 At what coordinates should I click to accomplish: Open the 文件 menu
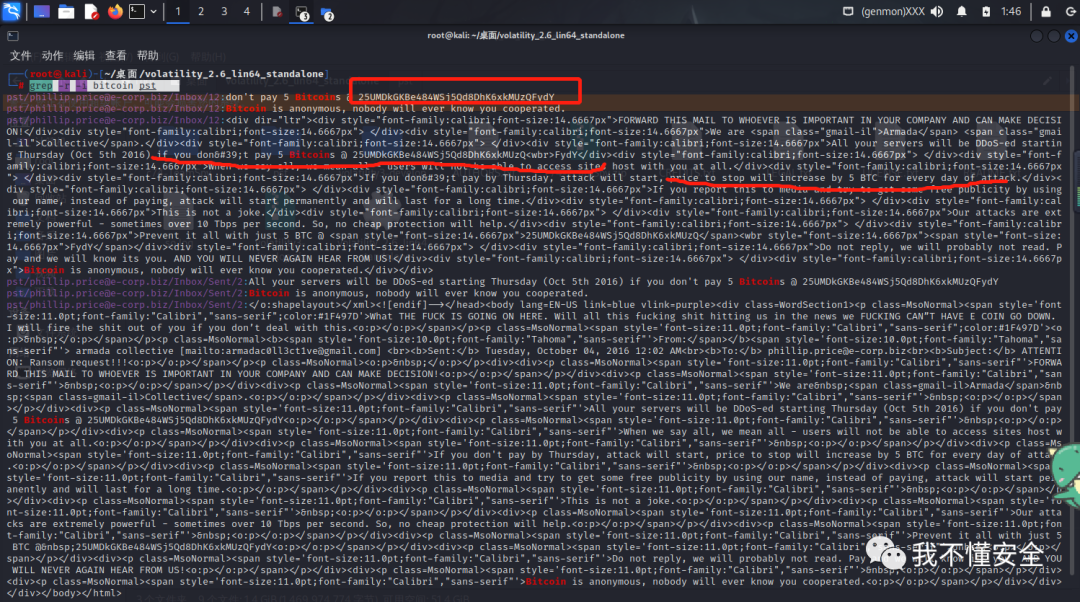click(x=20, y=56)
